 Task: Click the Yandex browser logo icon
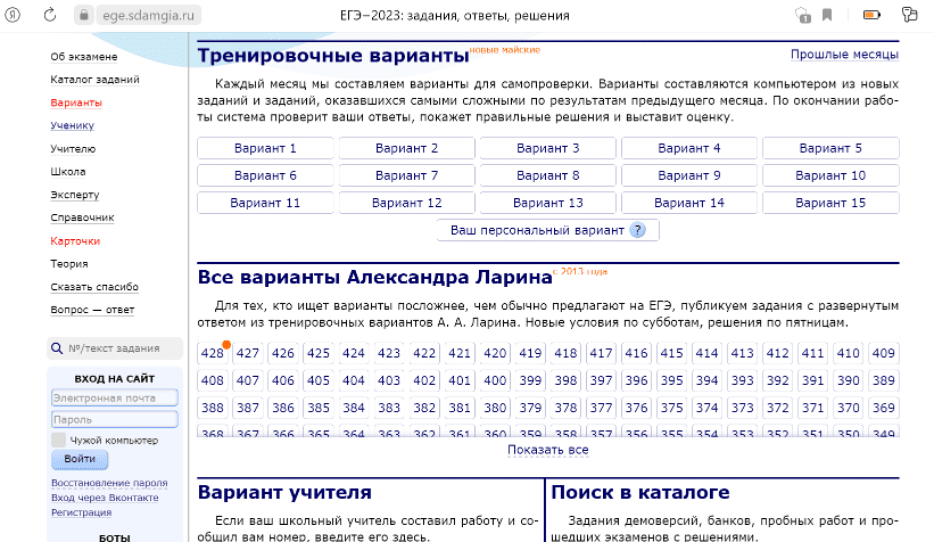point(13,15)
